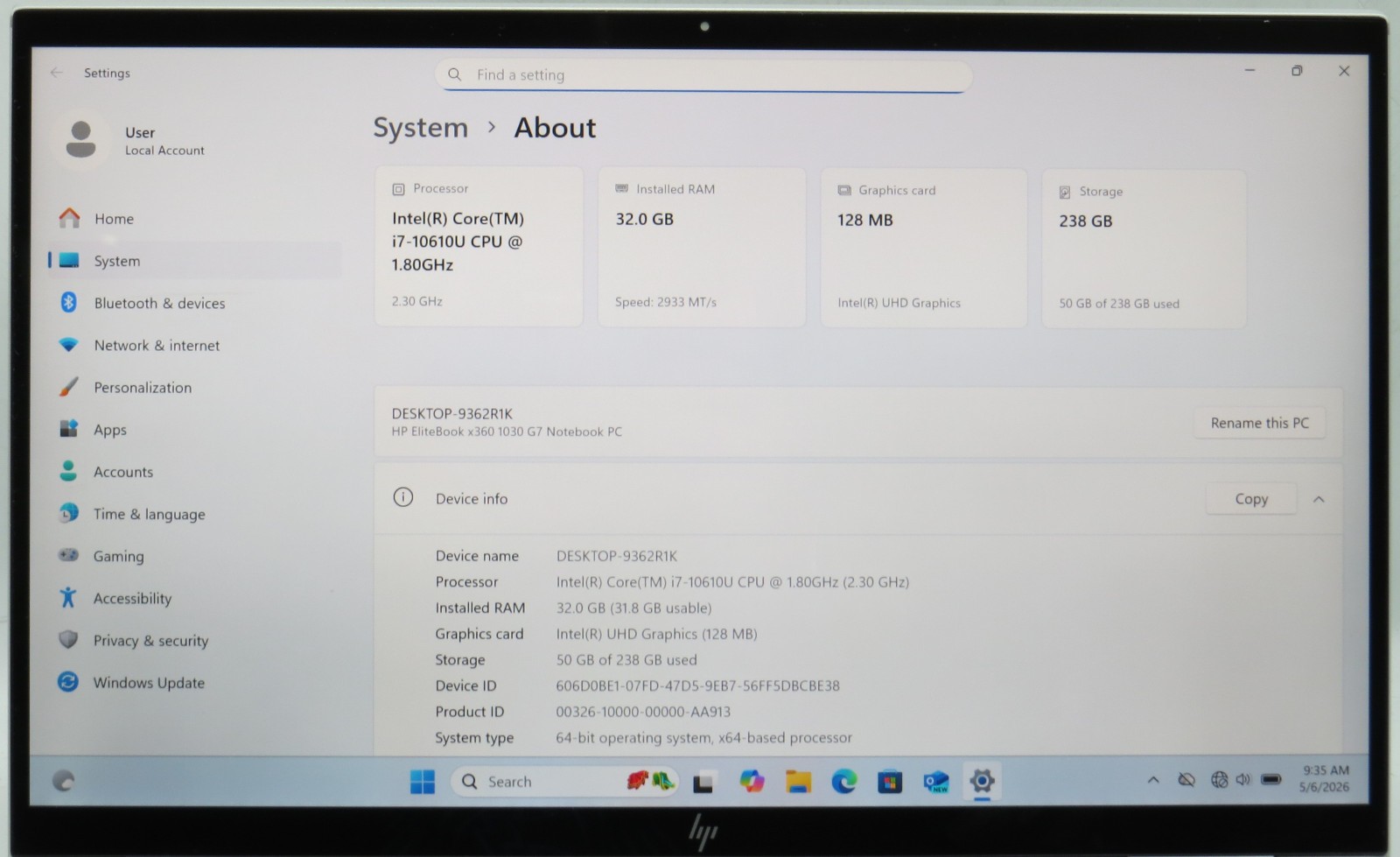Screen dimensions: 1400x857
Task: Click HP EliteBook x360 1030 G7 model text
Action: 507,432
